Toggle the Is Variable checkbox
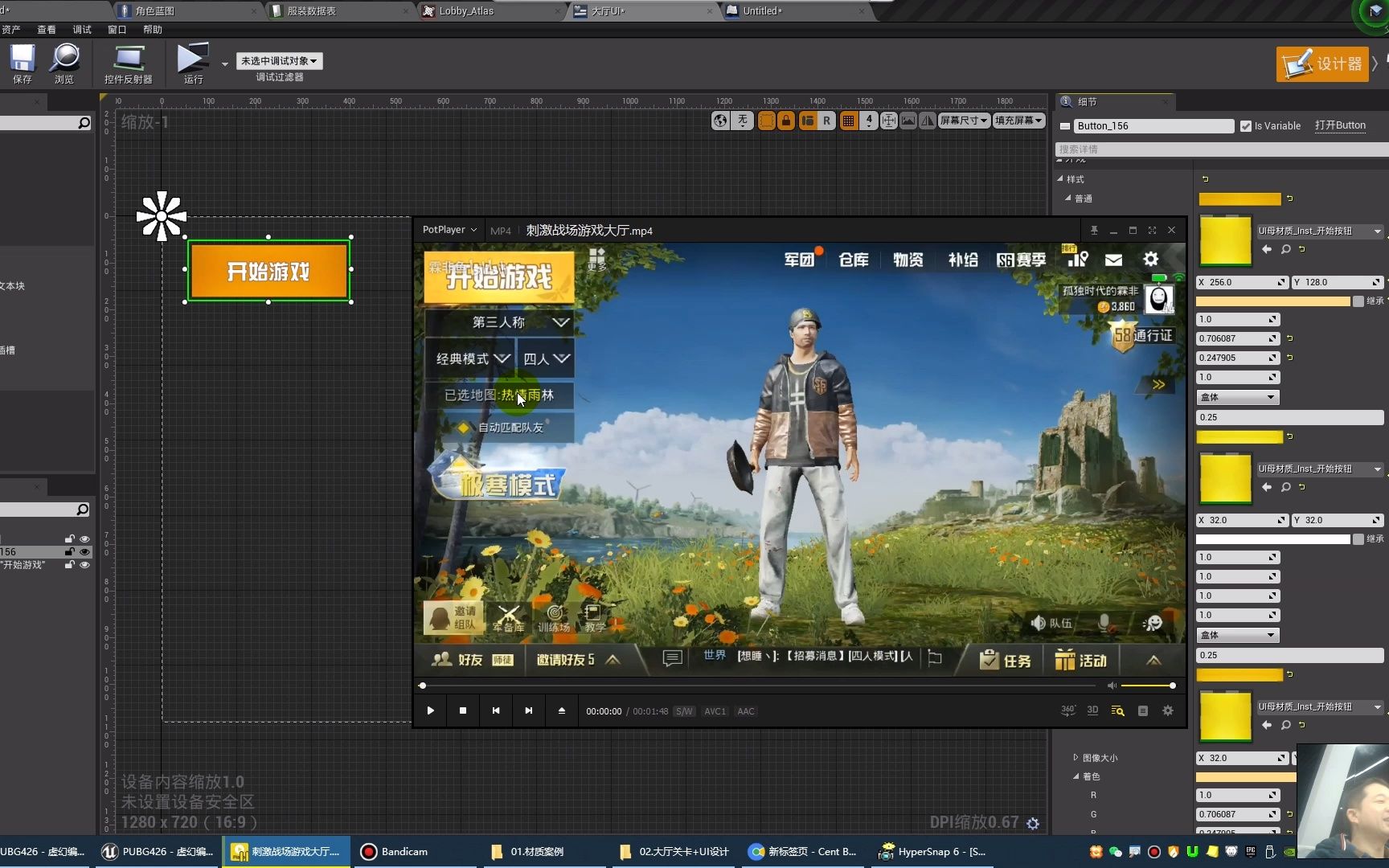1389x868 pixels. (1246, 126)
